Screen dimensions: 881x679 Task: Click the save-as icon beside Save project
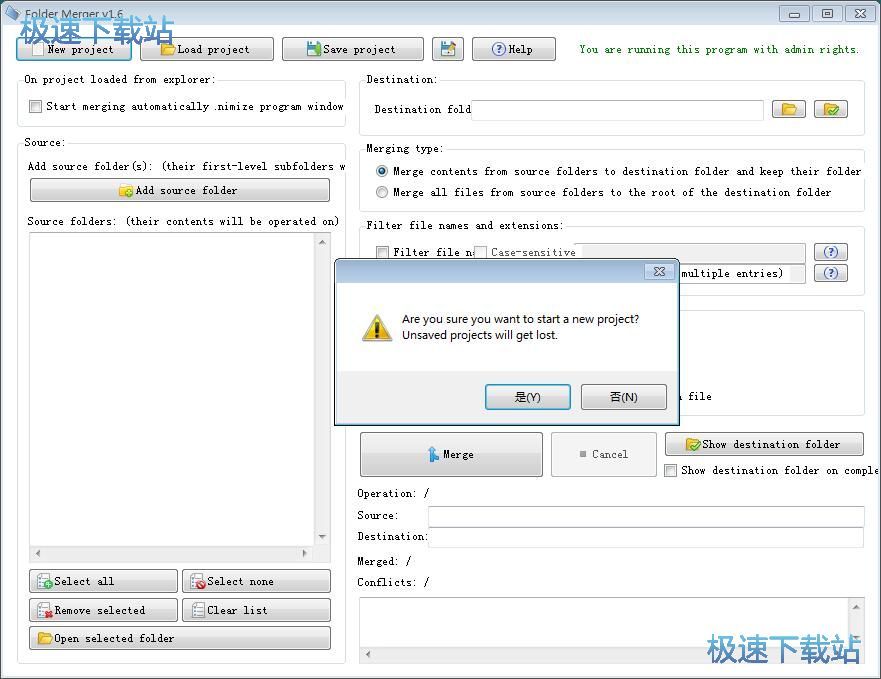pyautogui.click(x=448, y=49)
